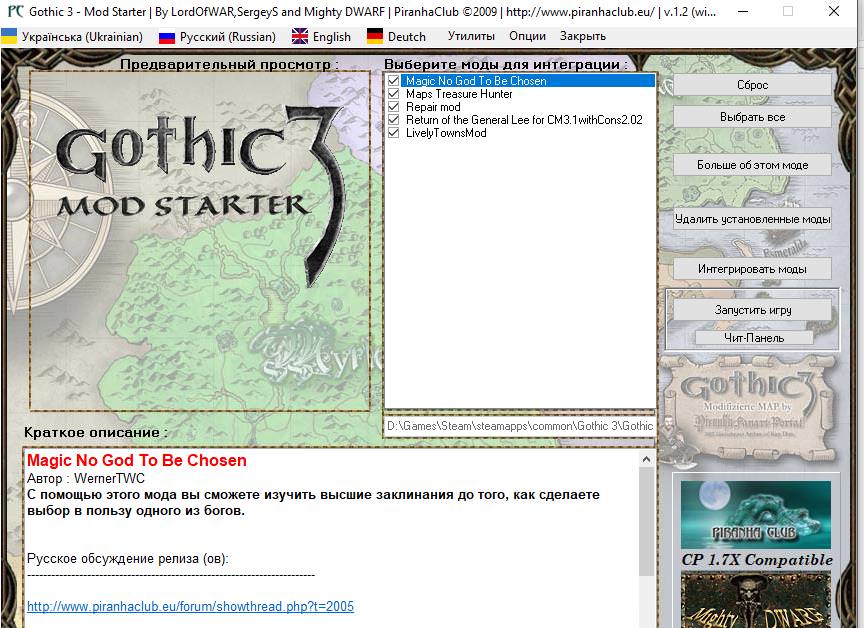864x628 pixels.
Task: Click the Автор : WernerTWC line
Action: click(86, 478)
